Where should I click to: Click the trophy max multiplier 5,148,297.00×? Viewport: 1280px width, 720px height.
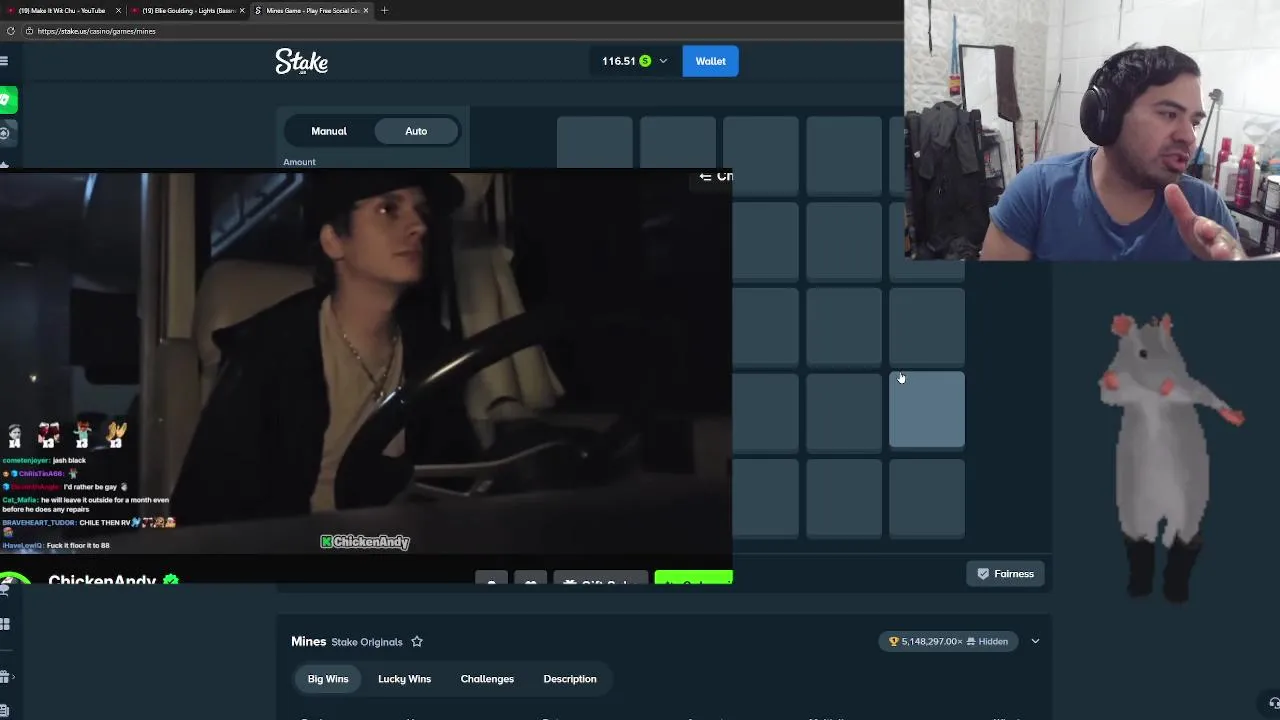point(926,641)
